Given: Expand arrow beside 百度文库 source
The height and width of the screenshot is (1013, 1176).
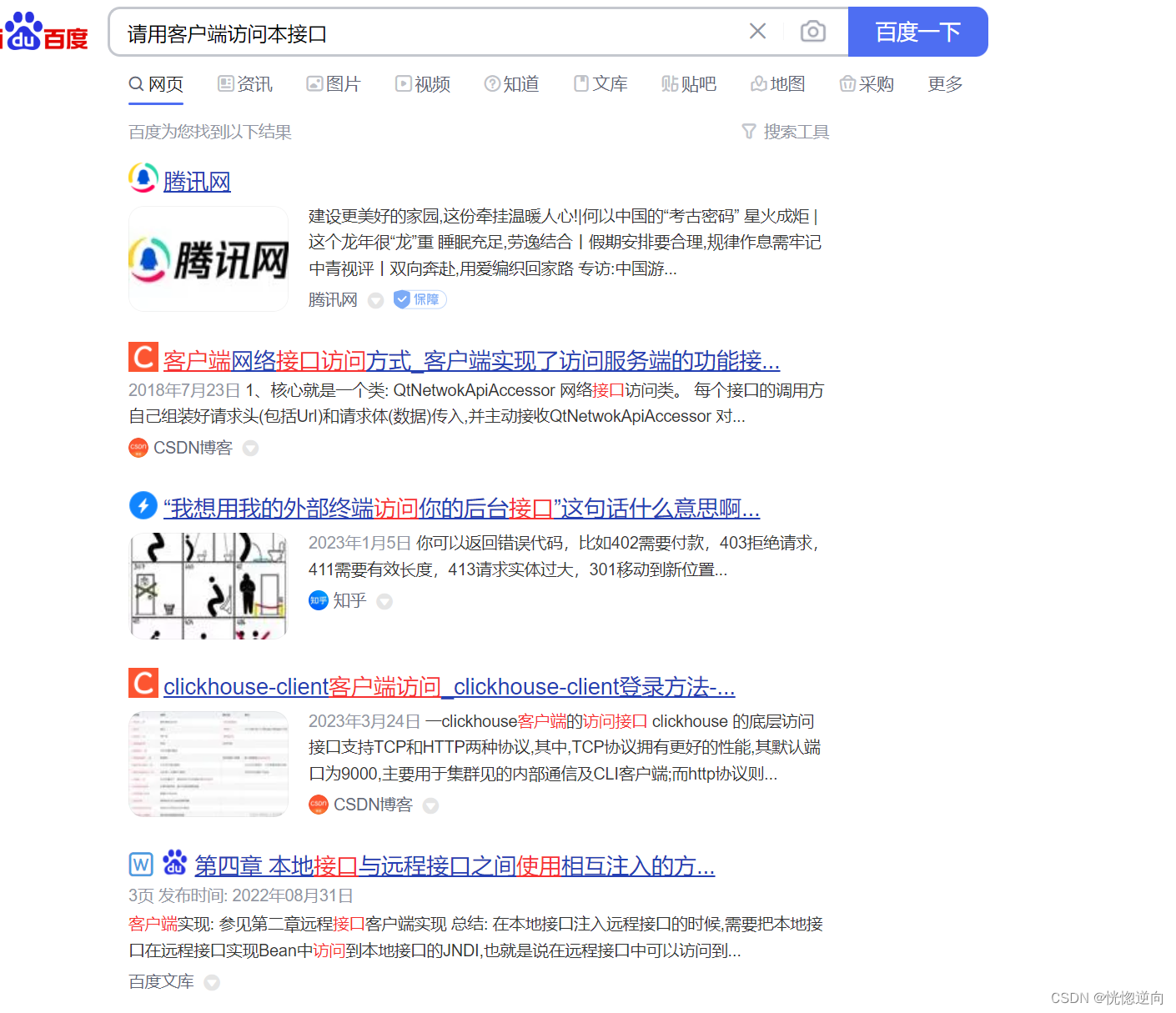Looking at the screenshot, I should point(212,982).
